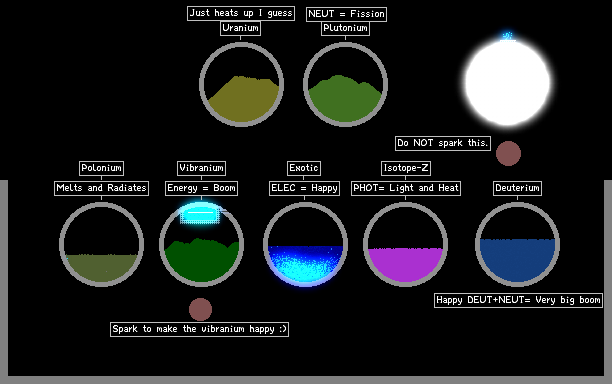The width and height of the screenshot is (612, 384).
Task: Click the spark button below Vibranium
Action: [x=200, y=309]
